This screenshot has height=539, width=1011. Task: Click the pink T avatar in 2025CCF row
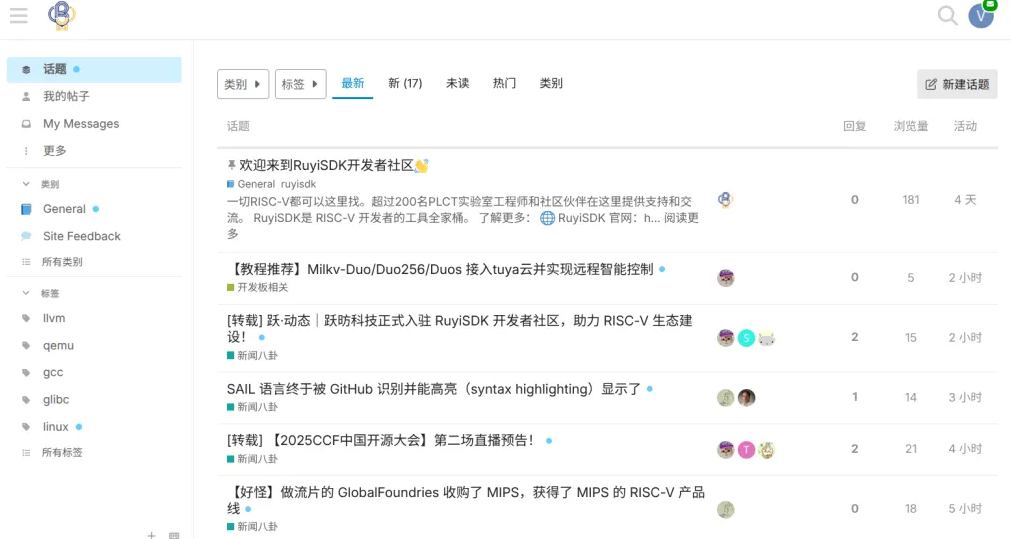746,449
